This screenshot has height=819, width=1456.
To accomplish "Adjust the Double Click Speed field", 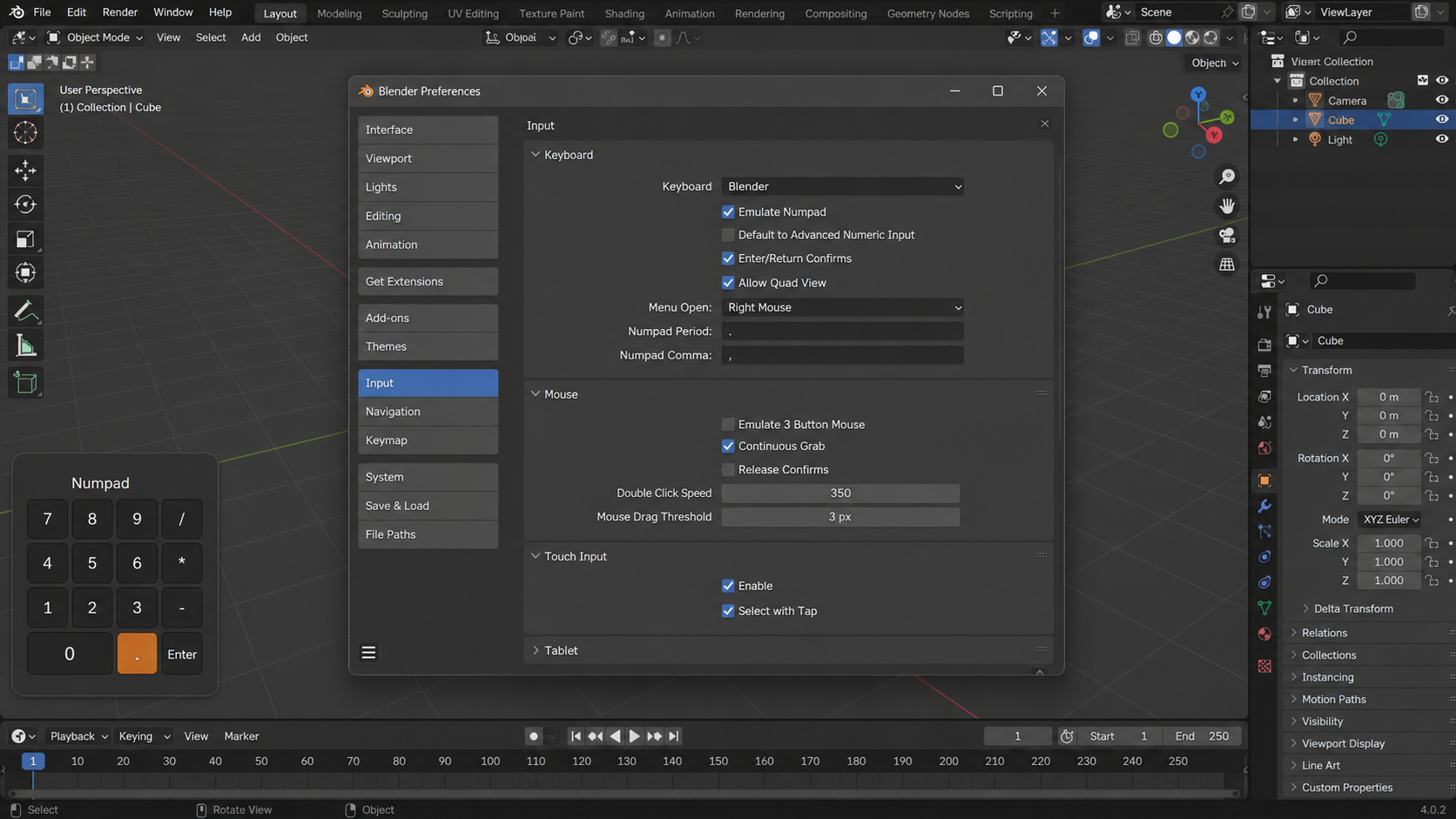I will pyautogui.click(x=840, y=493).
